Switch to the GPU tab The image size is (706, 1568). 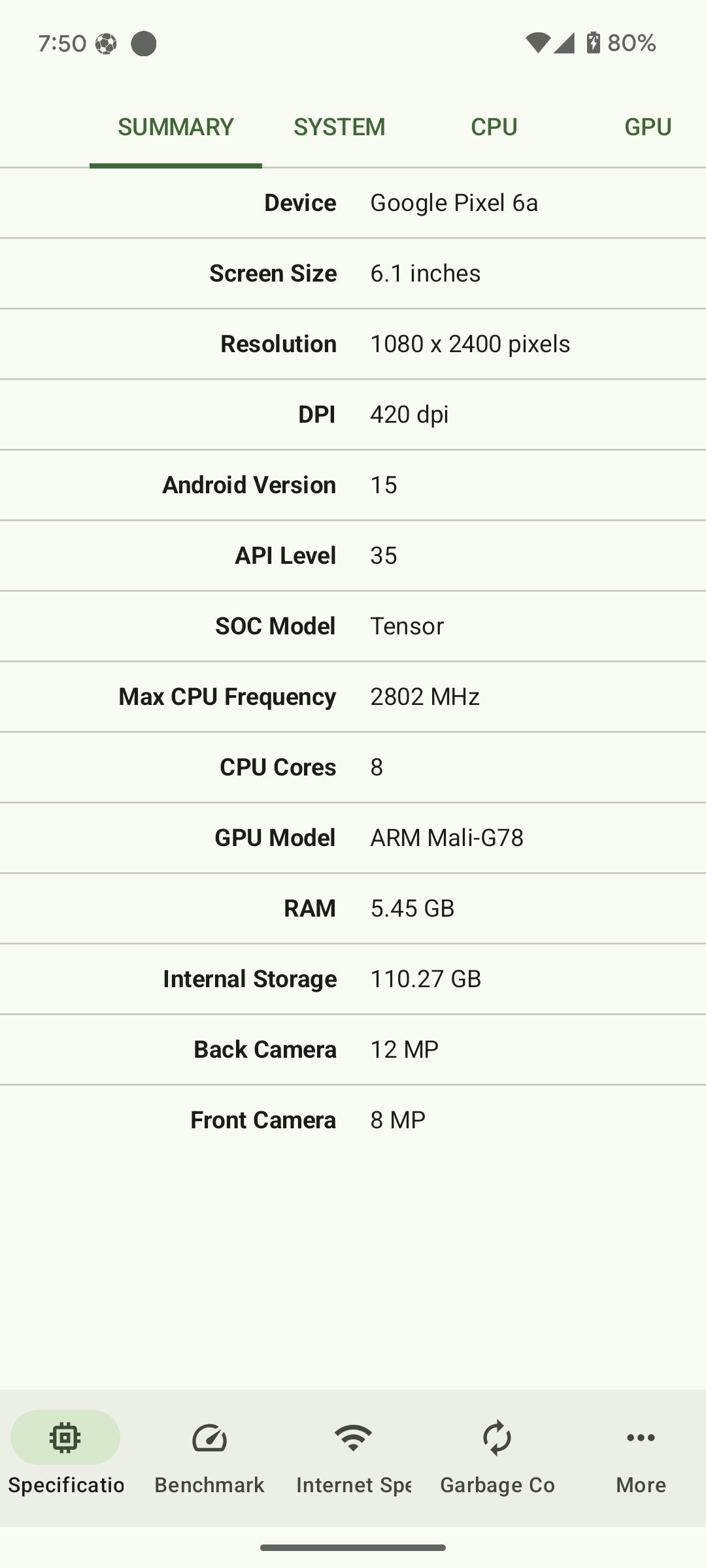point(648,127)
